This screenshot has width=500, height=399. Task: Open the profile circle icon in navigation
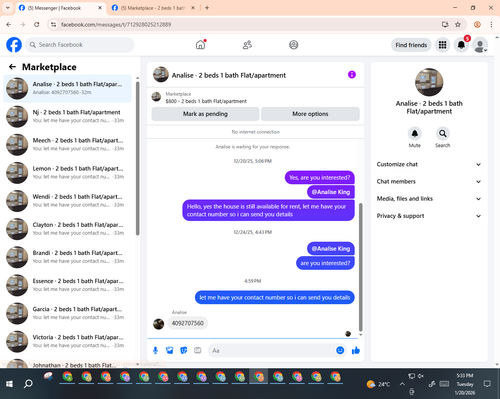click(294, 45)
